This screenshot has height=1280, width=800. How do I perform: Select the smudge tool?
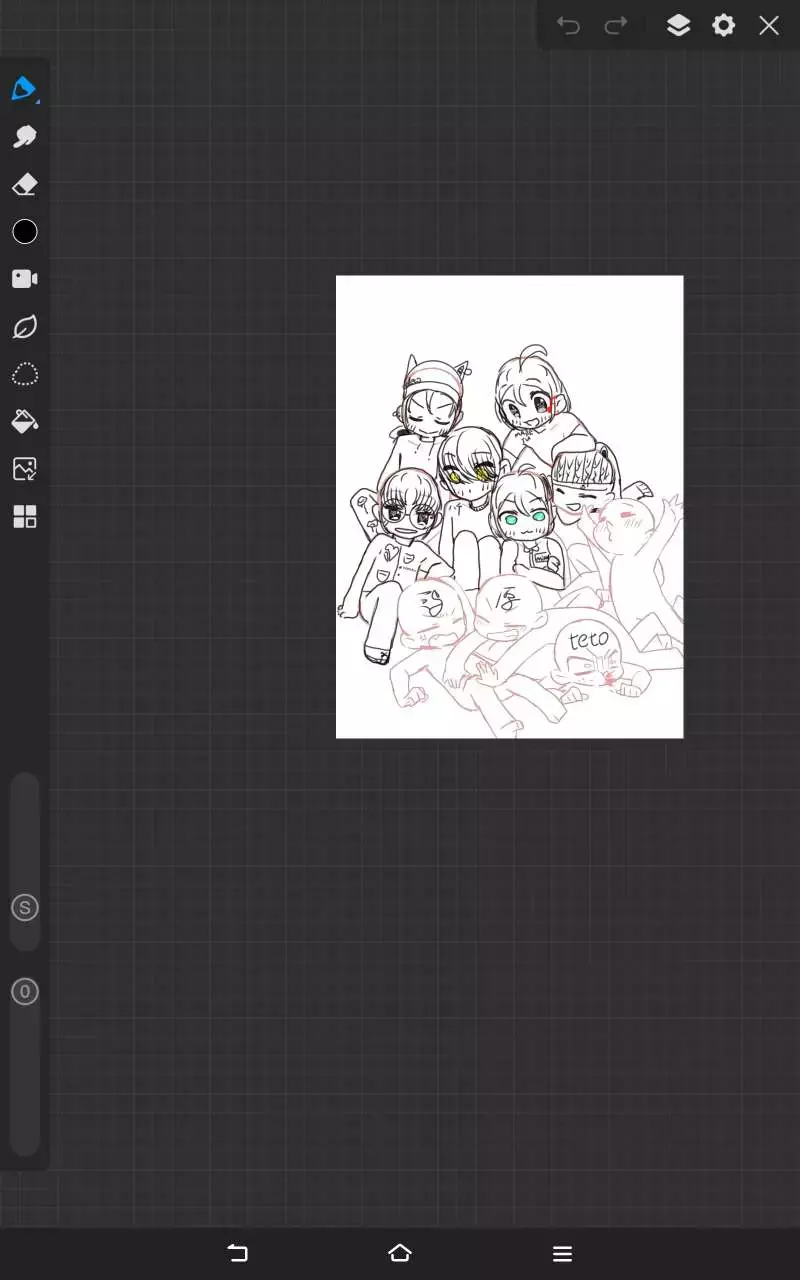coord(24,137)
